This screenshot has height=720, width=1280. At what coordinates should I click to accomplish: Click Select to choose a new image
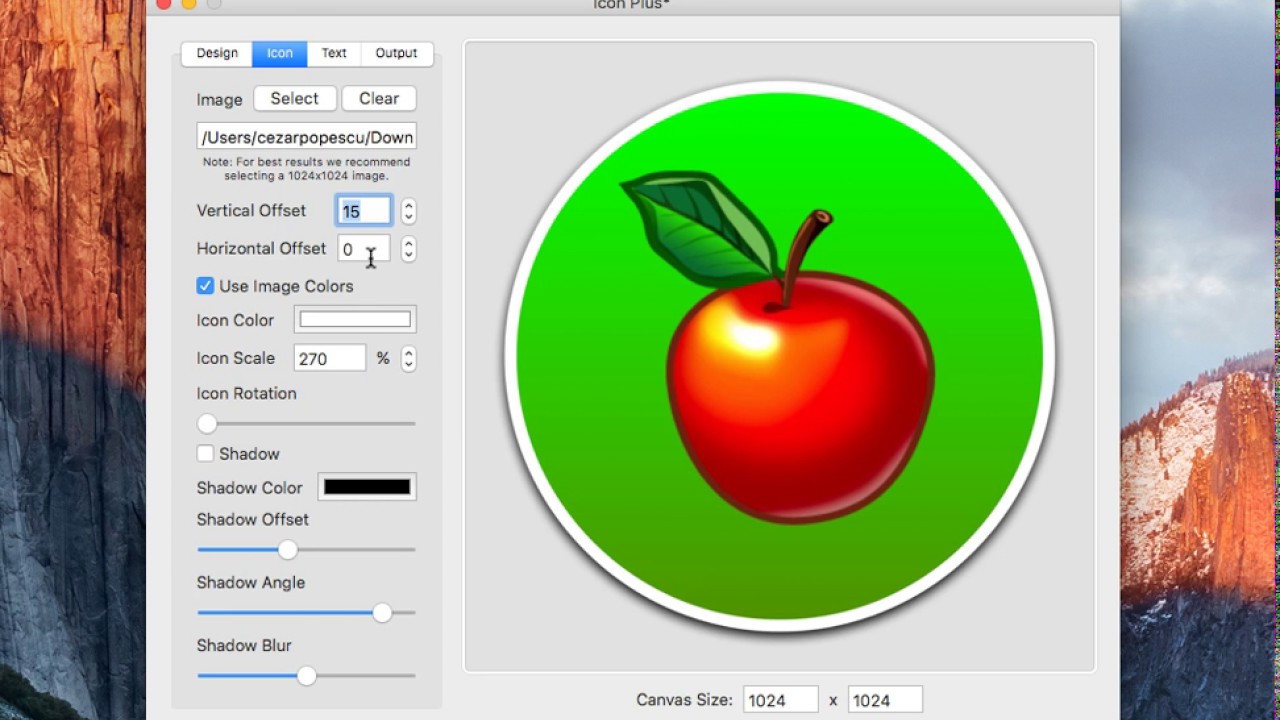tap(294, 98)
